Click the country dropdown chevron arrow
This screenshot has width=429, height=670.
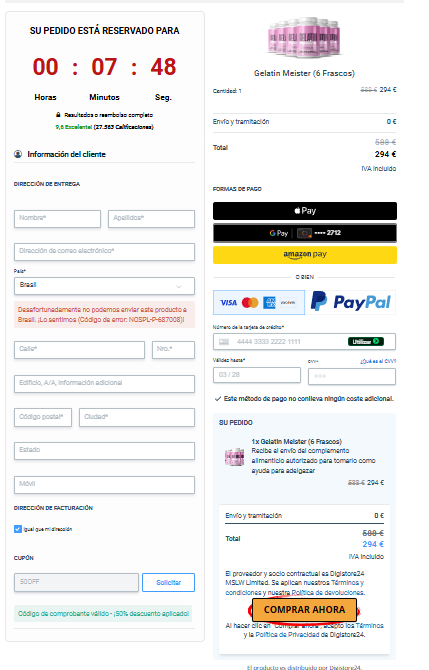179,286
